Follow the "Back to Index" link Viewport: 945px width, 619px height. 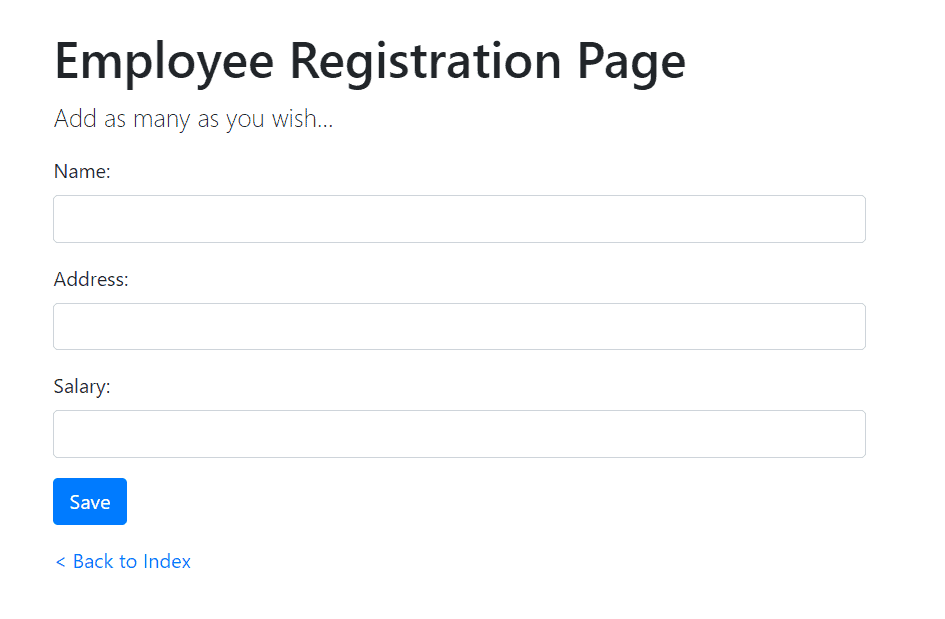[x=123, y=562]
